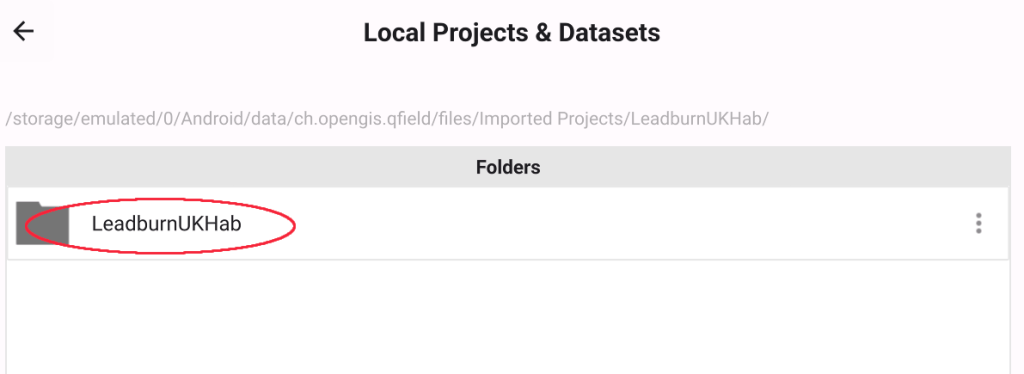This screenshot has height=374, width=1024.
Task: Click the gray folder icon beside LeadburnUKHab
Action: click(x=42, y=223)
